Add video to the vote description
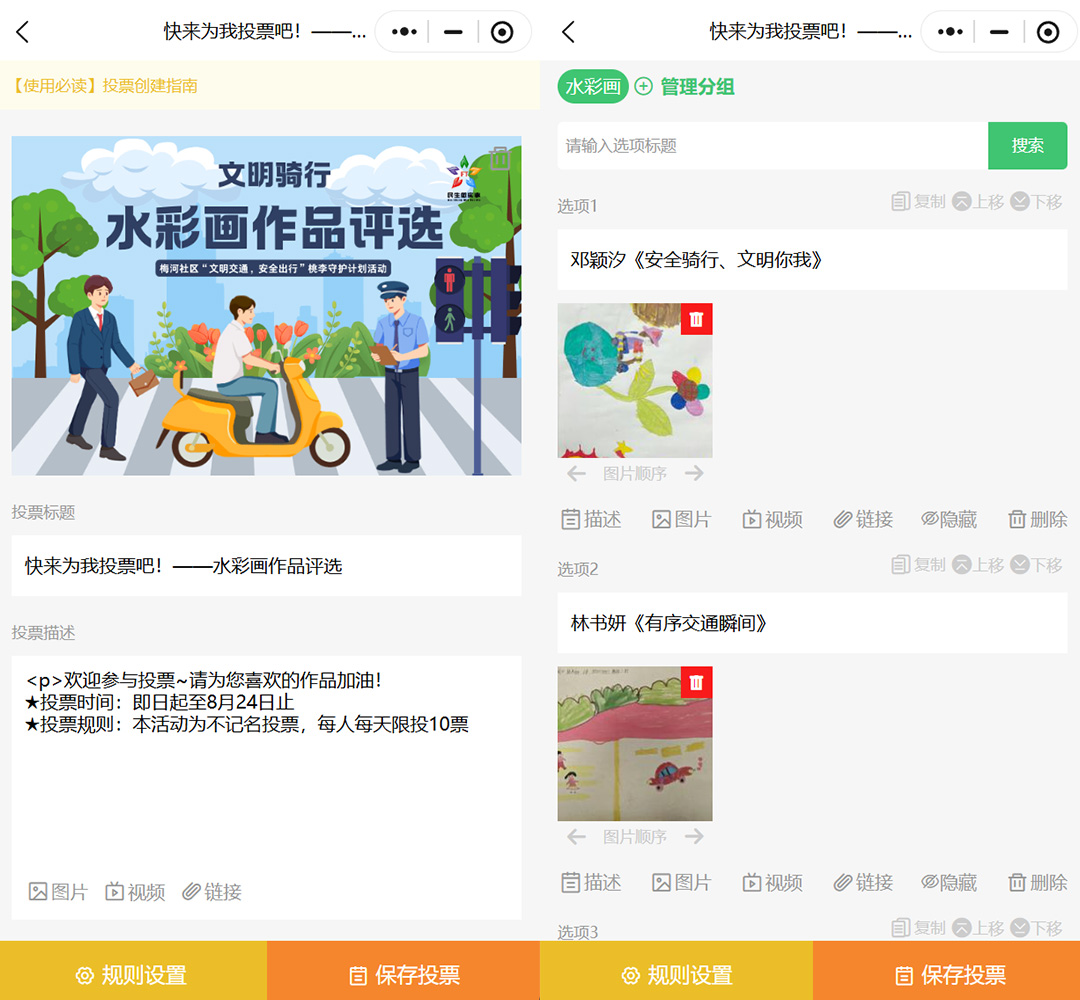Screen dimensions: 1080x1000 click(135, 892)
